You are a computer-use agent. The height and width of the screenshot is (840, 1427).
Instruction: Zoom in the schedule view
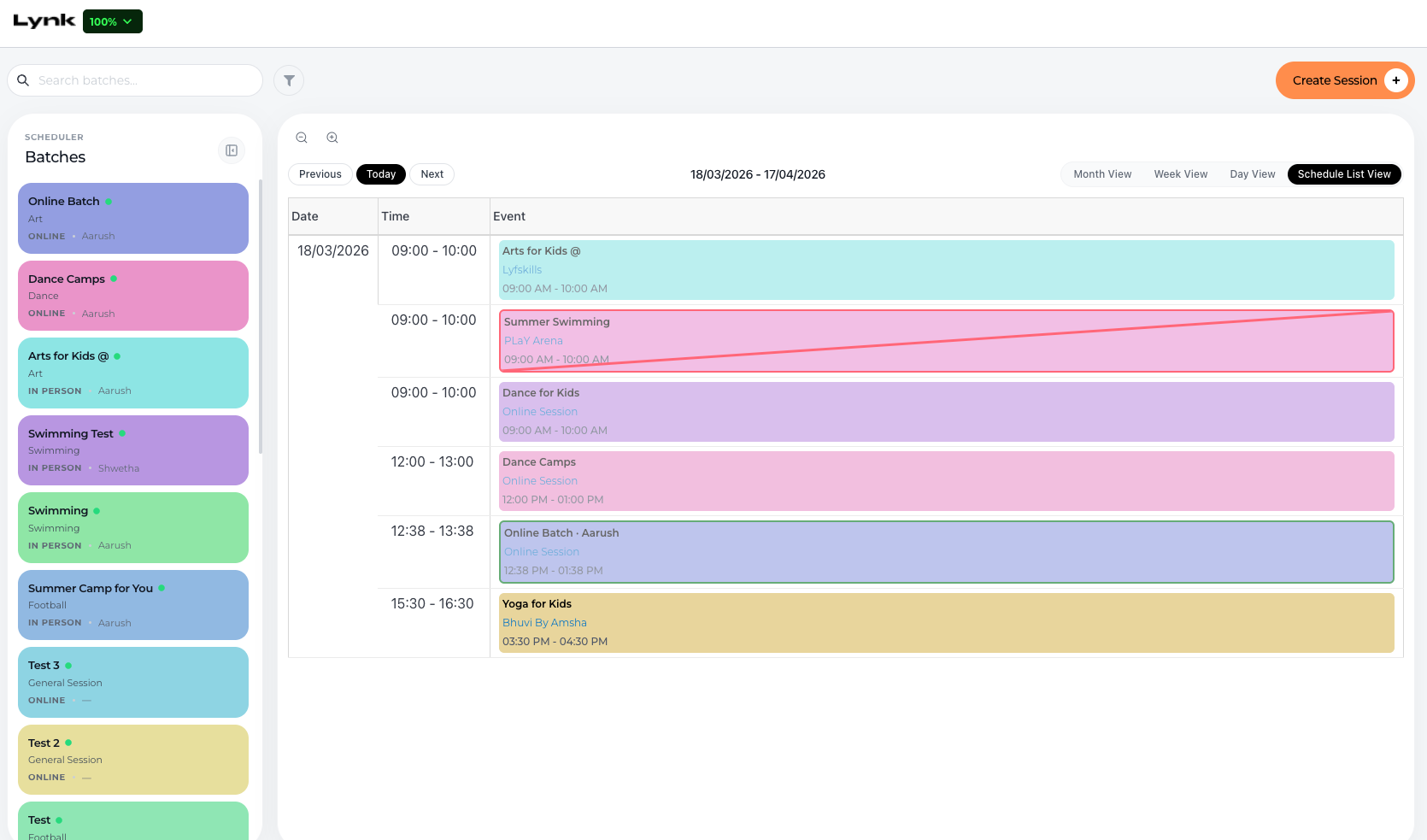tap(332, 138)
